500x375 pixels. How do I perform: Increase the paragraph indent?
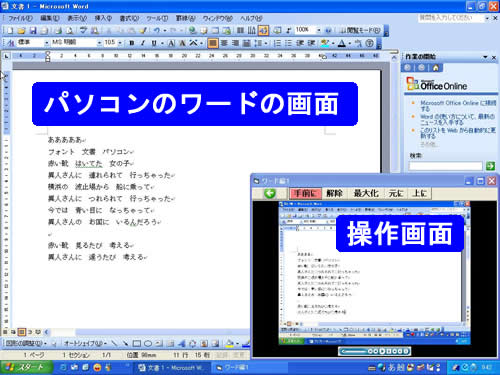coord(311,43)
